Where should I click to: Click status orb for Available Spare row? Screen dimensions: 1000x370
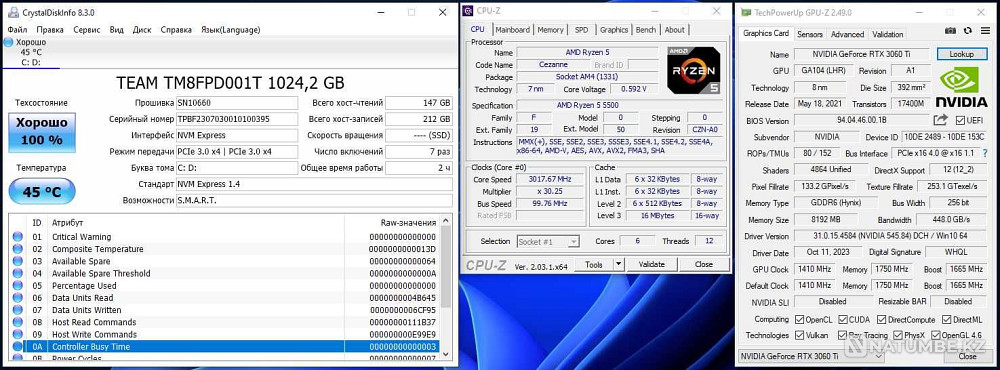(x=18, y=261)
